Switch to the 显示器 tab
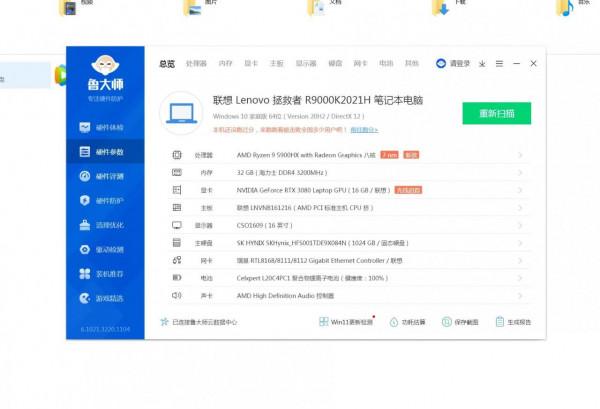Image resolution: width=600 pixels, height=409 pixels. [306, 64]
